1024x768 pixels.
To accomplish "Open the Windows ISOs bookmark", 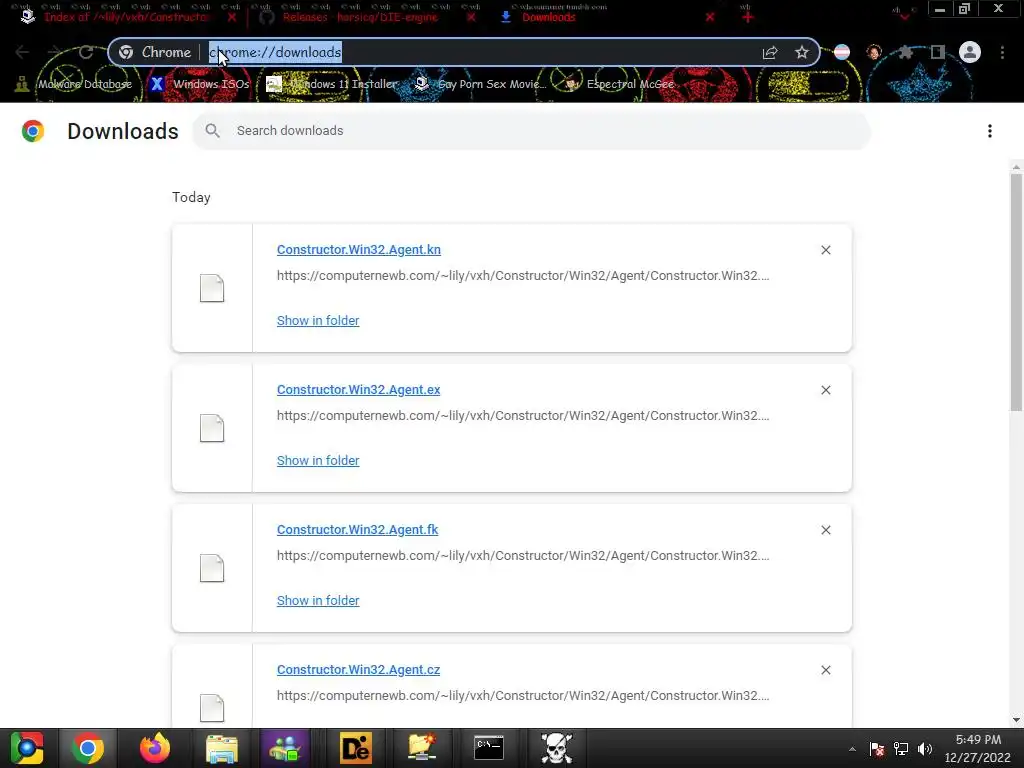I will [200, 84].
